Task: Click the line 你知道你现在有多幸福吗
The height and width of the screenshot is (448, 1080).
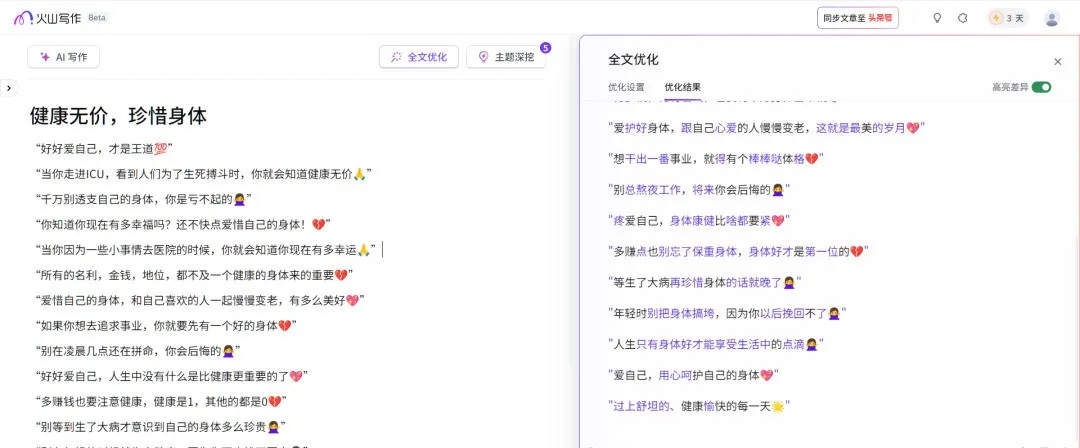Action: coord(183,224)
